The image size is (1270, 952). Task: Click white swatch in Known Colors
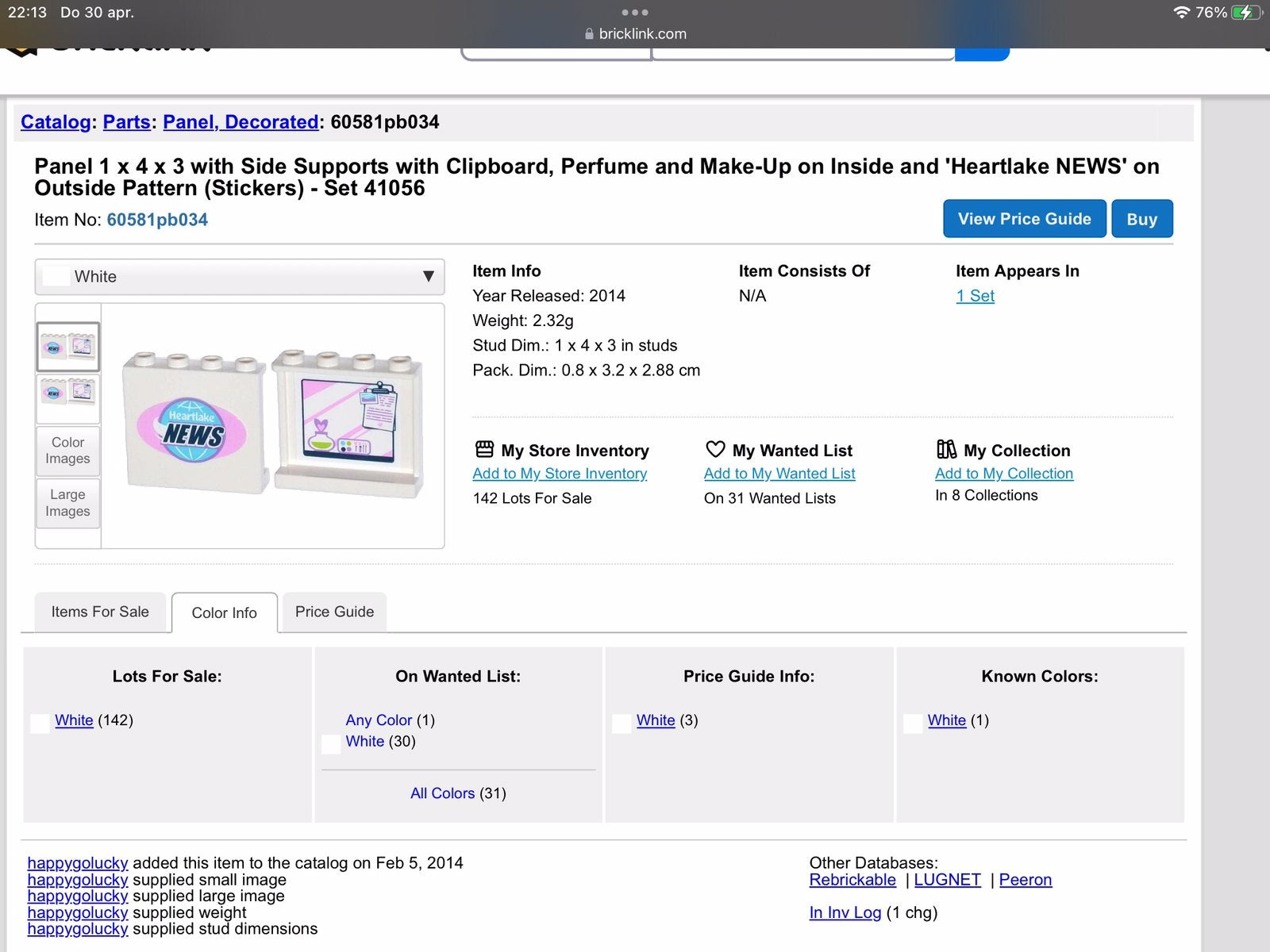point(914,724)
